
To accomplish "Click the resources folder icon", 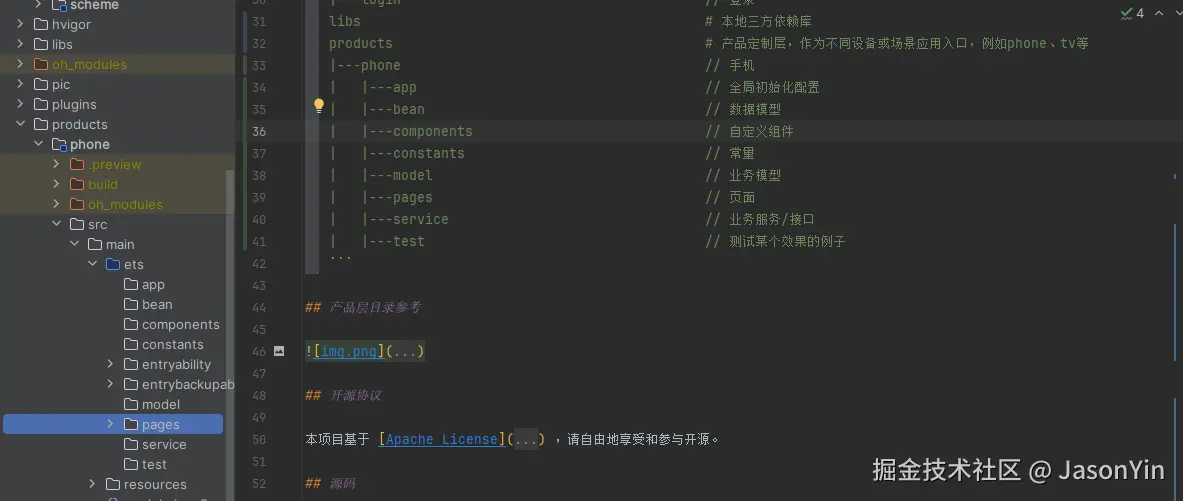I will [x=113, y=484].
